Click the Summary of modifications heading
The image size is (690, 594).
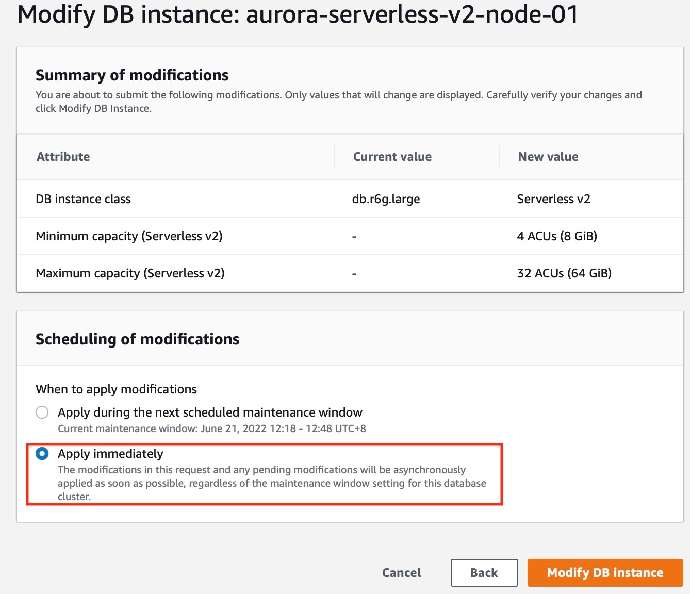132,75
